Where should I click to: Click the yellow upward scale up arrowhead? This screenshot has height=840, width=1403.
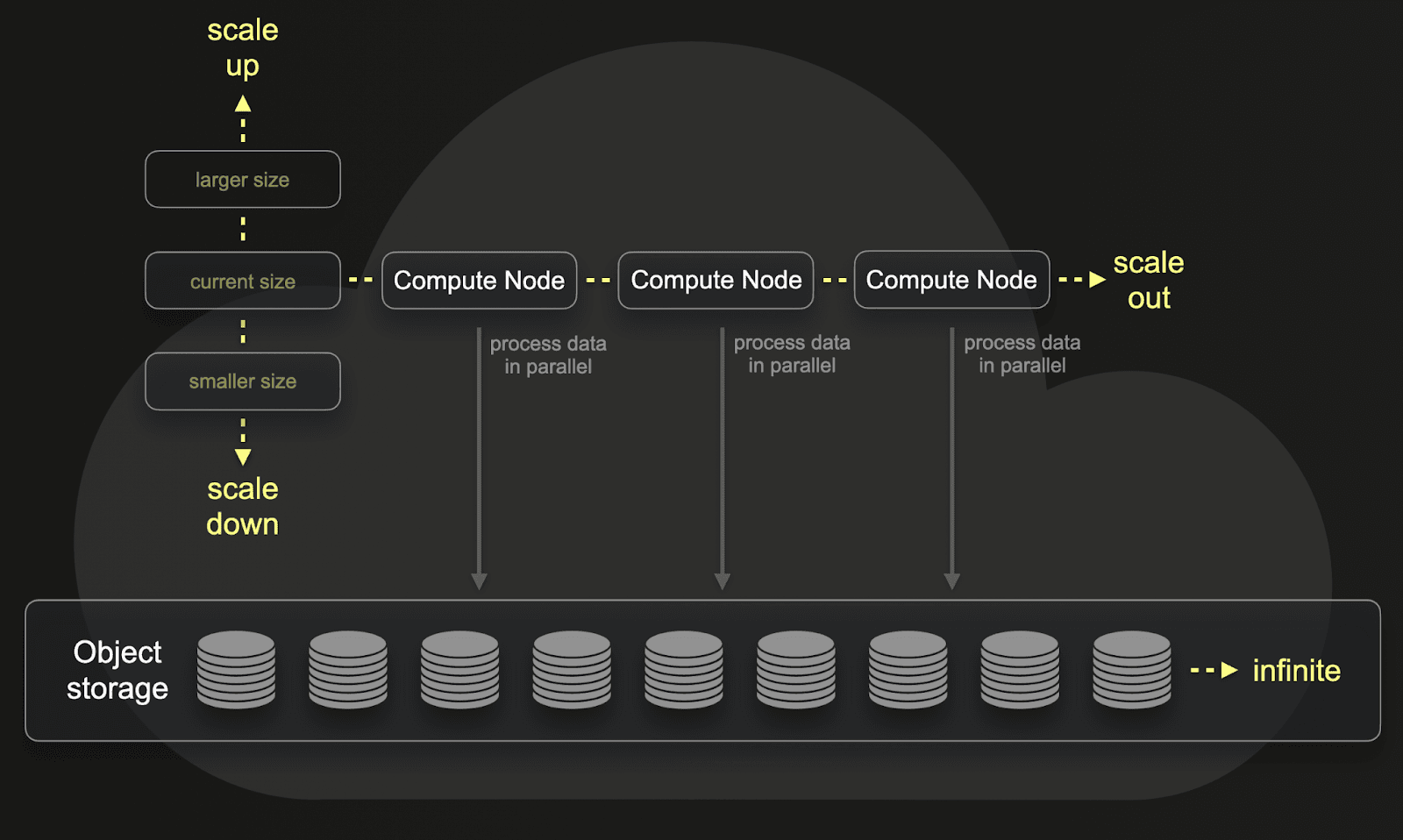coord(243,104)
